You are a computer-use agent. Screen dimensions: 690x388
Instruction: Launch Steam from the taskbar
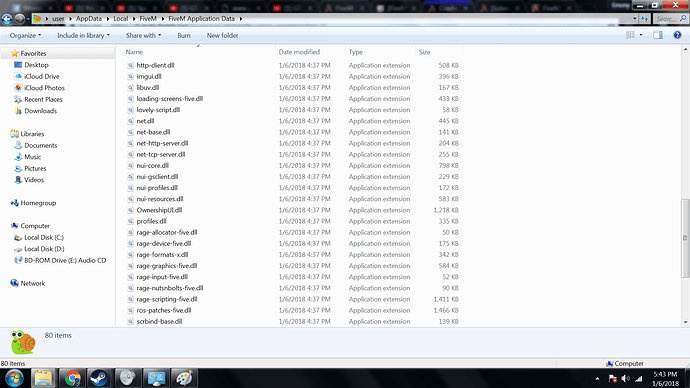[x=99, y=378]
